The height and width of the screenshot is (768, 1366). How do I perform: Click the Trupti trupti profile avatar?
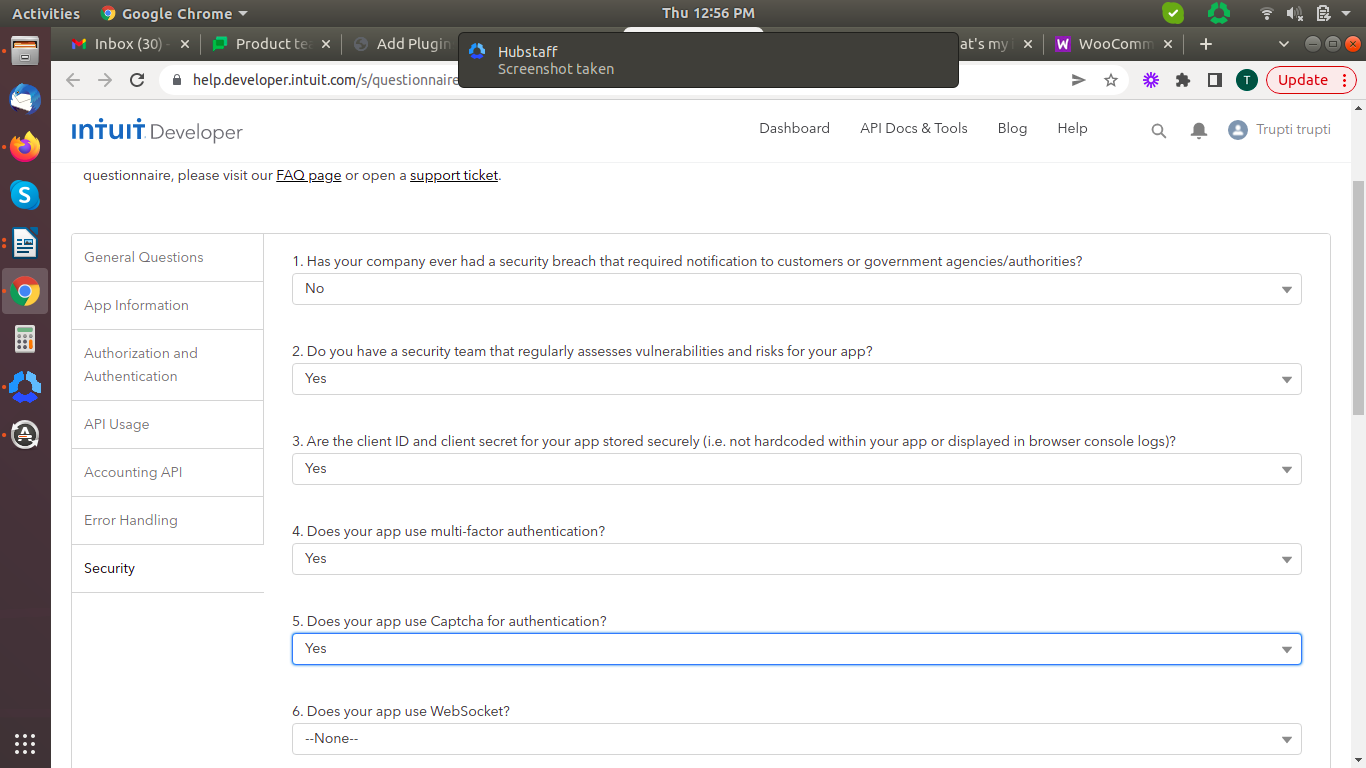tap(1238, 130)
